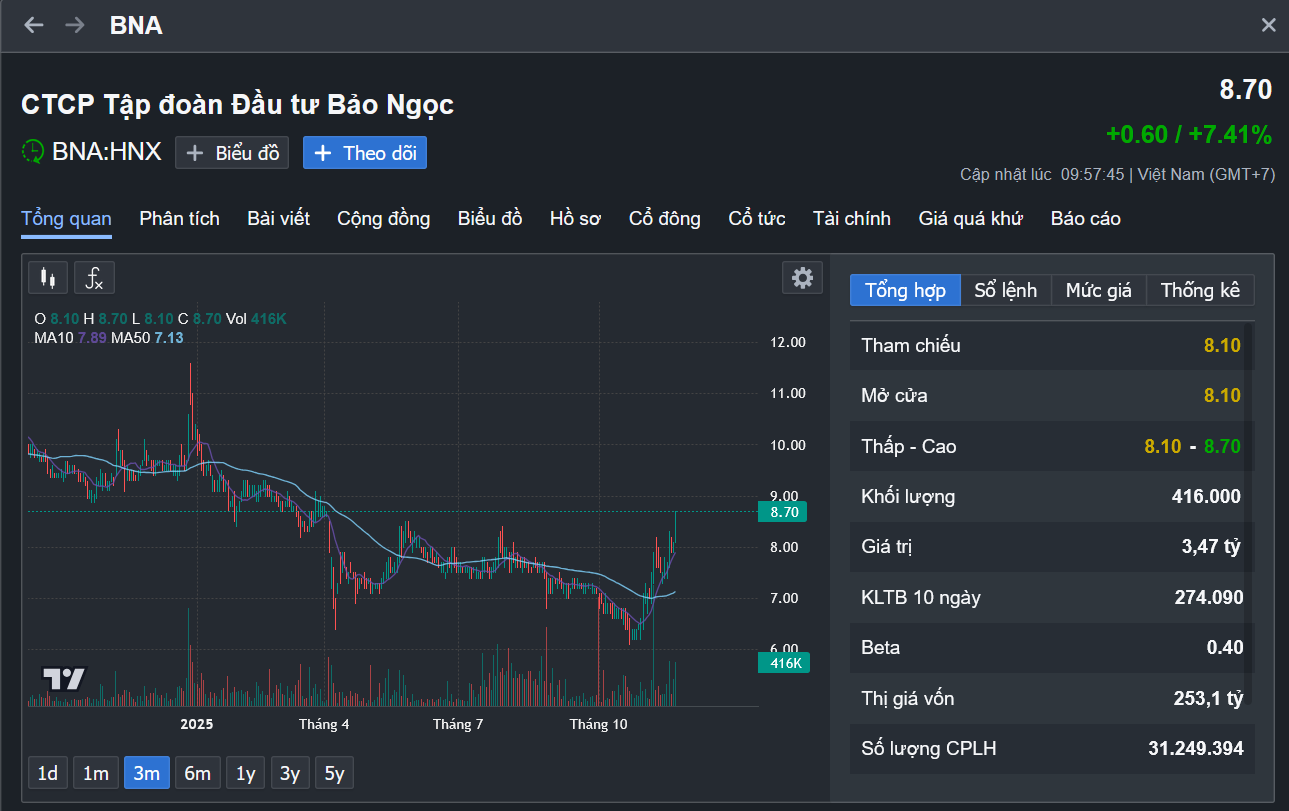1289x811 pixels.
Task: Click the Khối lượng value 416.000
Action: 1206,497
